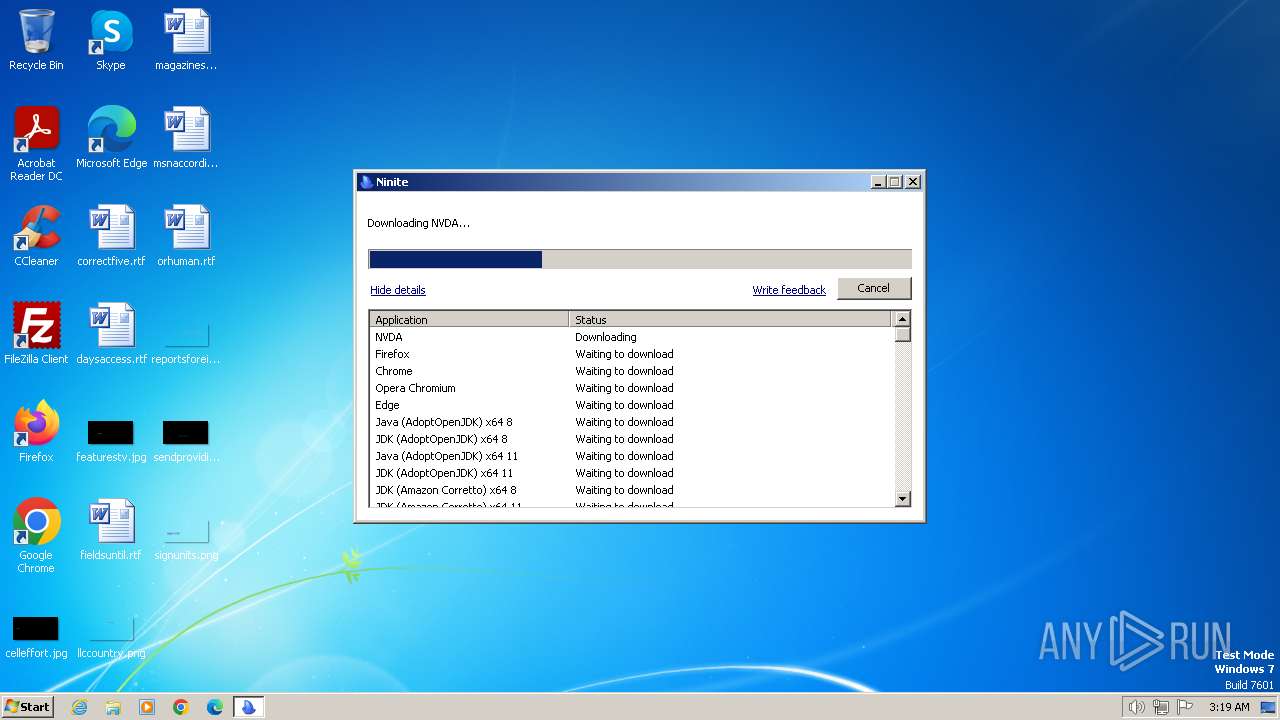
Task: Click the system clock showing 3:19 AM
Action: coord(1229,707)
